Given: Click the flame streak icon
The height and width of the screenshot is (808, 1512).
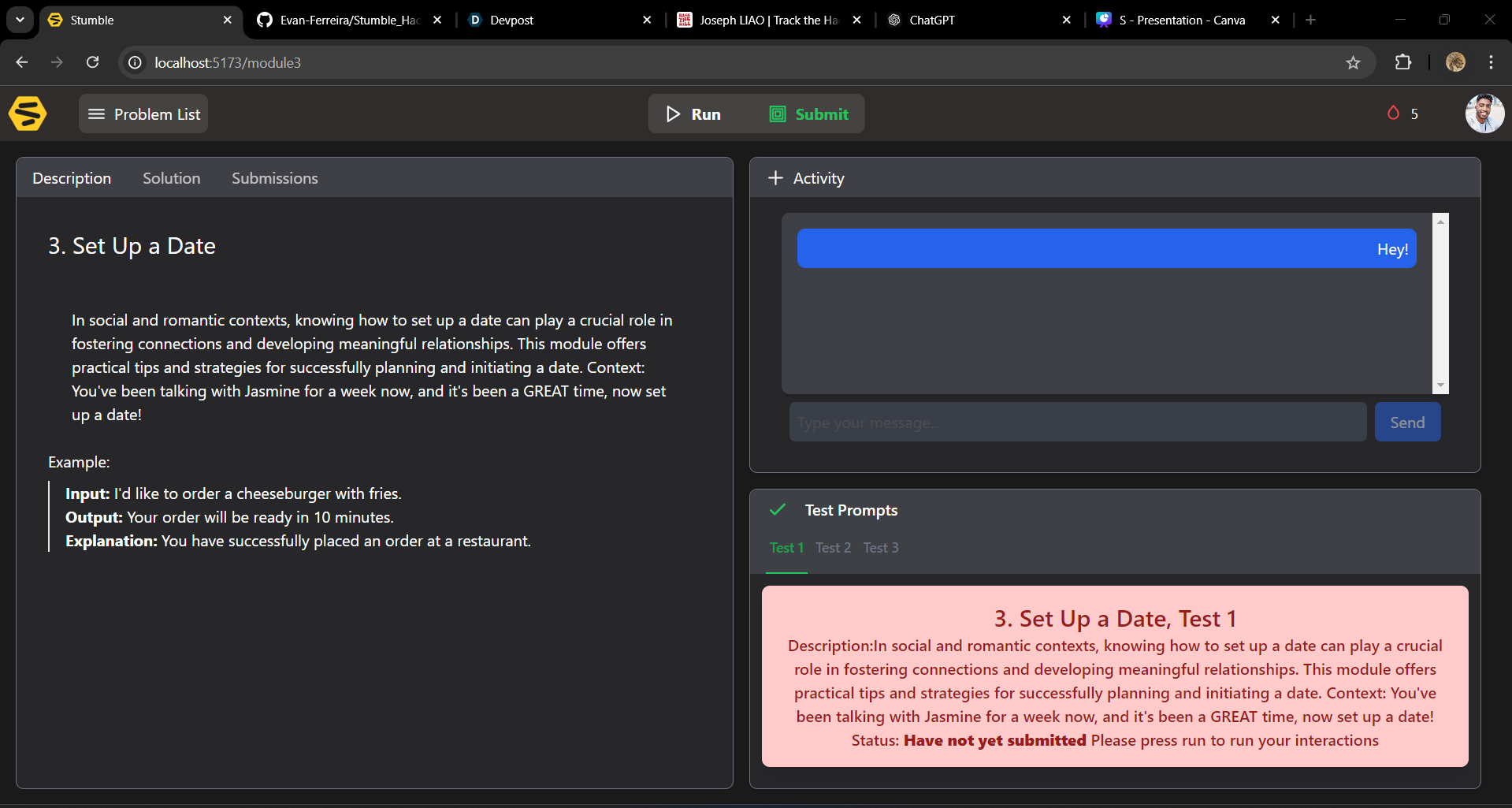Looking at the screenshot, I should coord(1393,113).
